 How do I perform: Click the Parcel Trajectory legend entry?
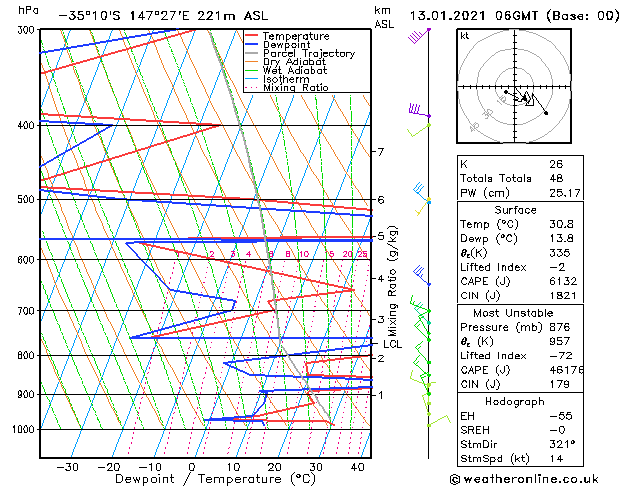tap(309, 53)
